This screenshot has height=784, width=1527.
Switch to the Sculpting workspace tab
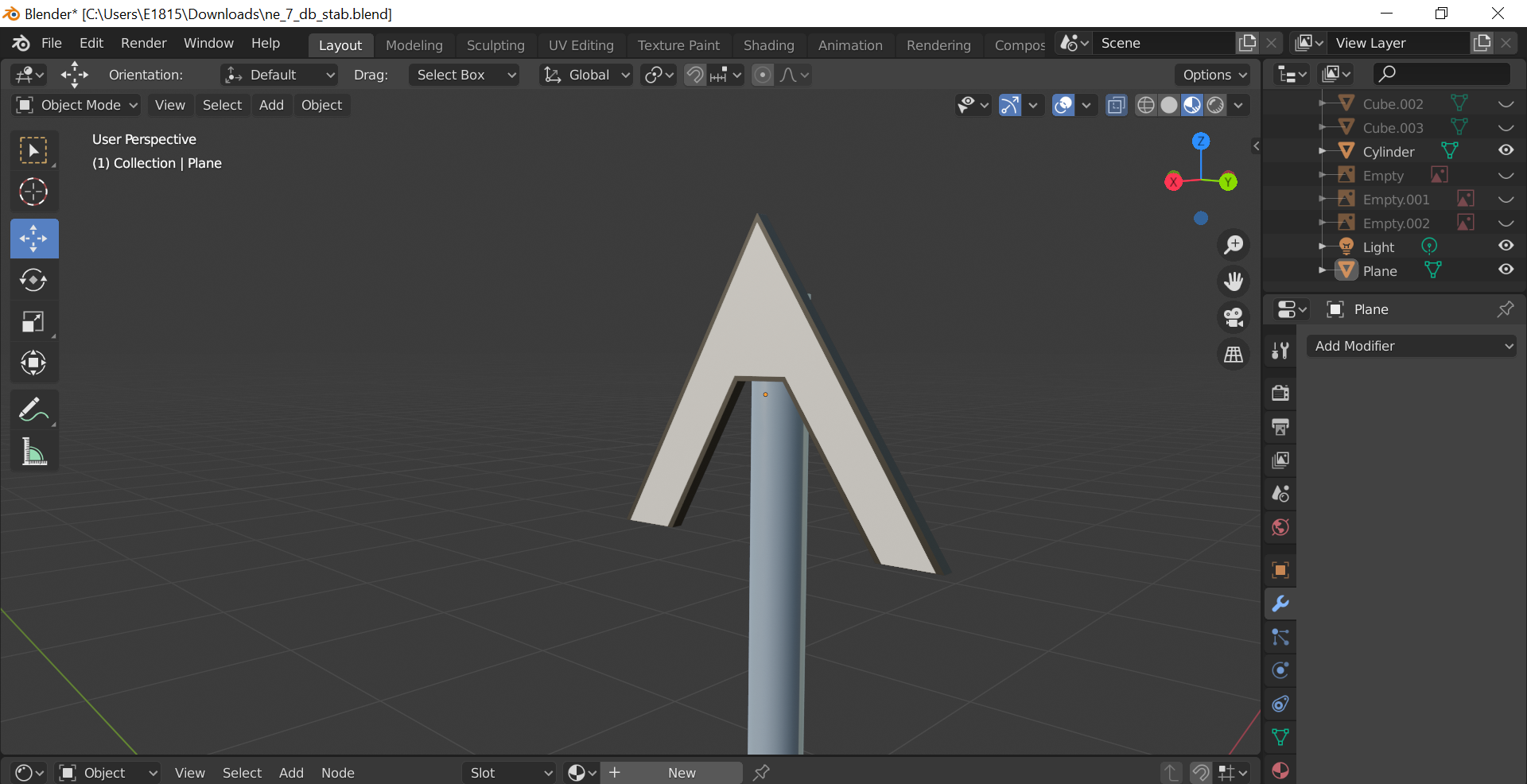point(495,45)
